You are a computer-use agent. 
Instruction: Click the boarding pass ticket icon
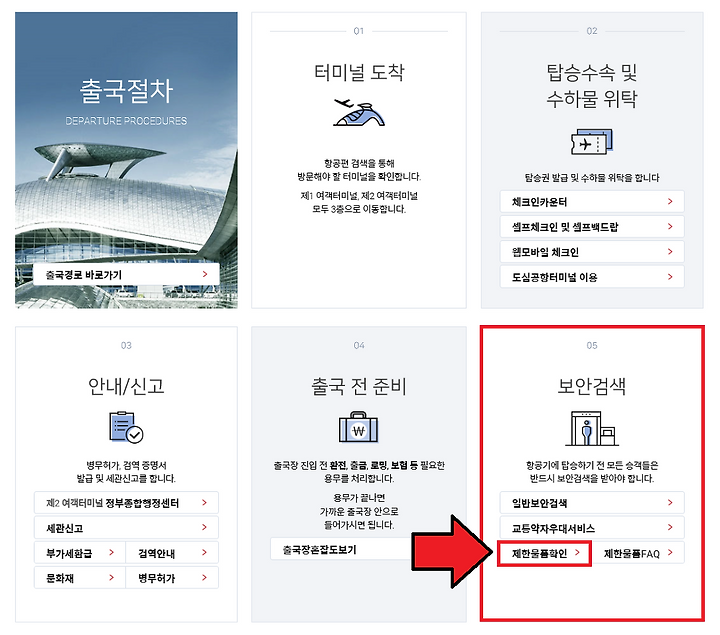coord(591,142)
